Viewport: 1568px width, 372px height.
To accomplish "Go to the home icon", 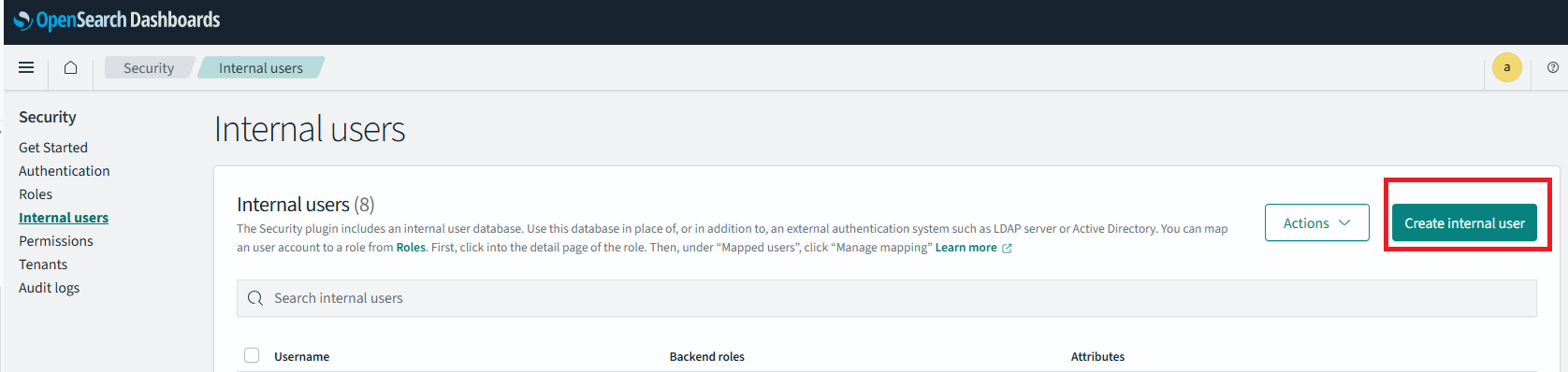I will (x=70, y=67).
